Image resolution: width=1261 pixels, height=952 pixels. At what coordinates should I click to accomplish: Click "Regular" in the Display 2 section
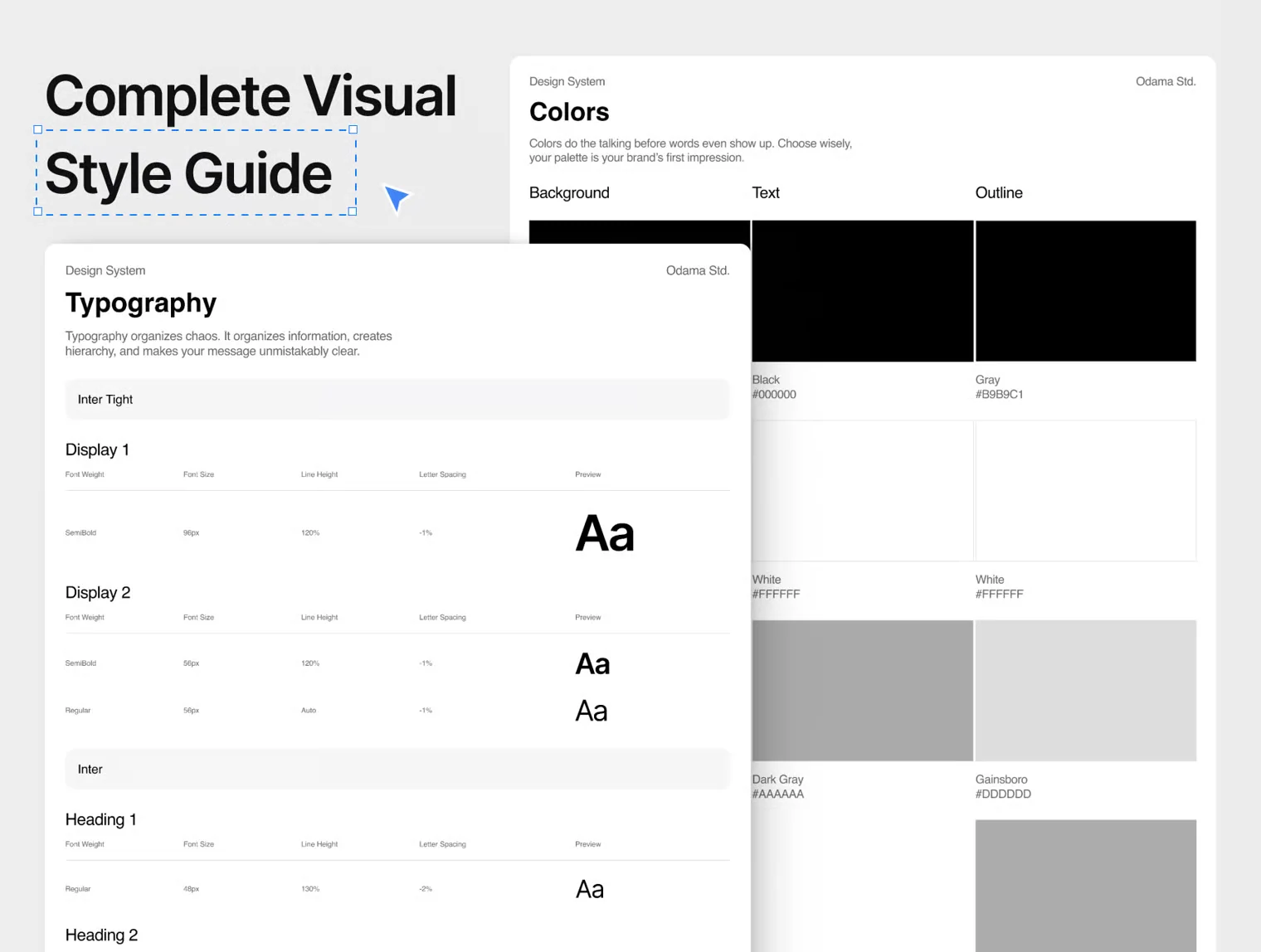(x=78, y=711)
